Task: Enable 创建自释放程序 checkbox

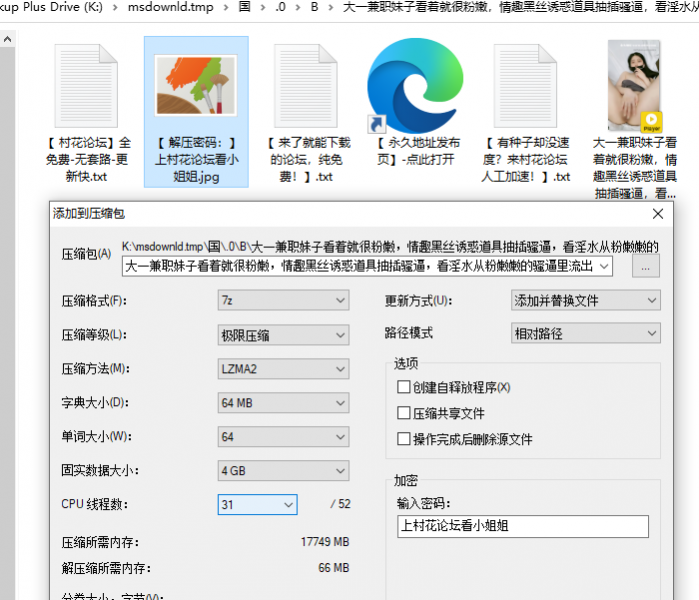Action: 404,387
